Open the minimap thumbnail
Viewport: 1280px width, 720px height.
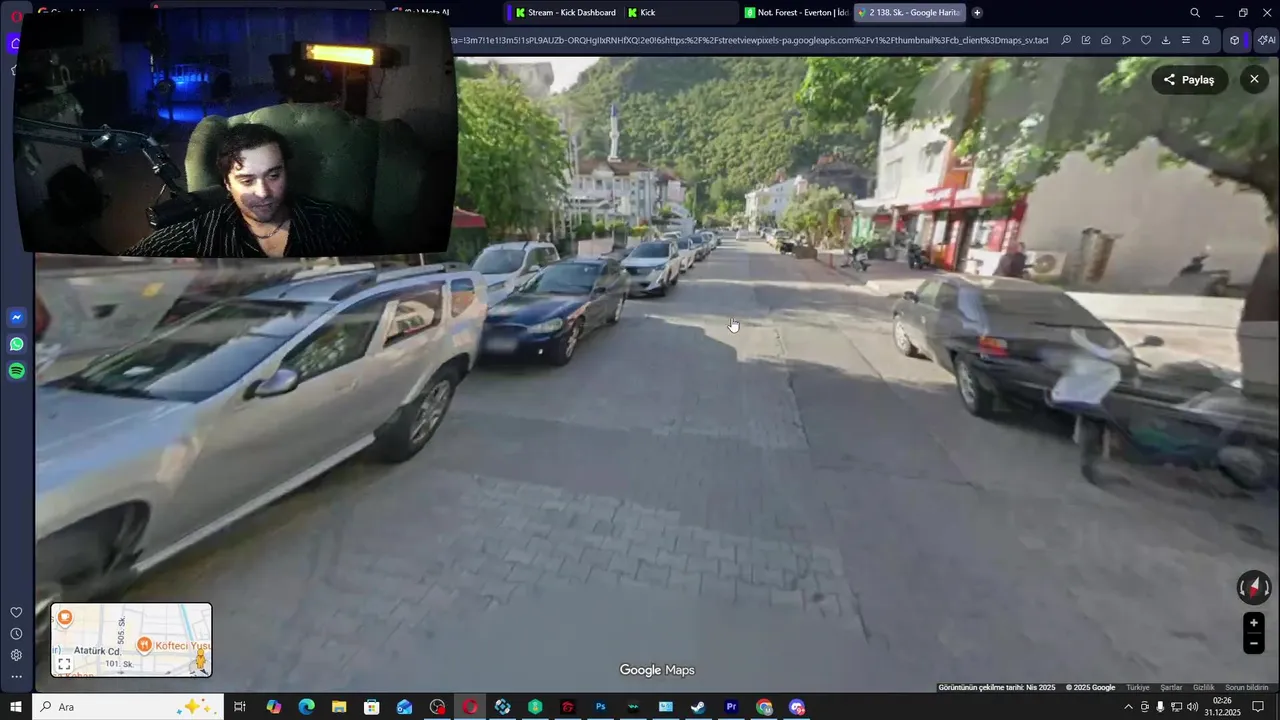click(131, 640)
